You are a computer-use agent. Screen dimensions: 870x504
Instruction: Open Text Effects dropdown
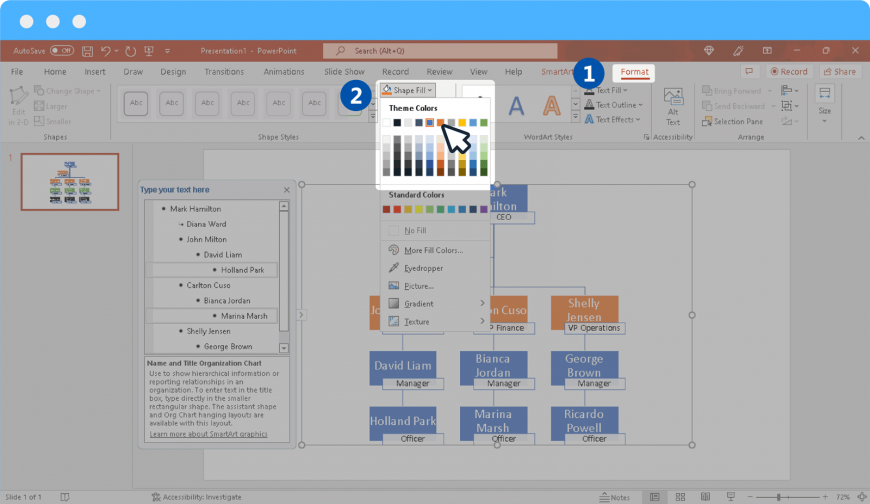pos(613,119)
